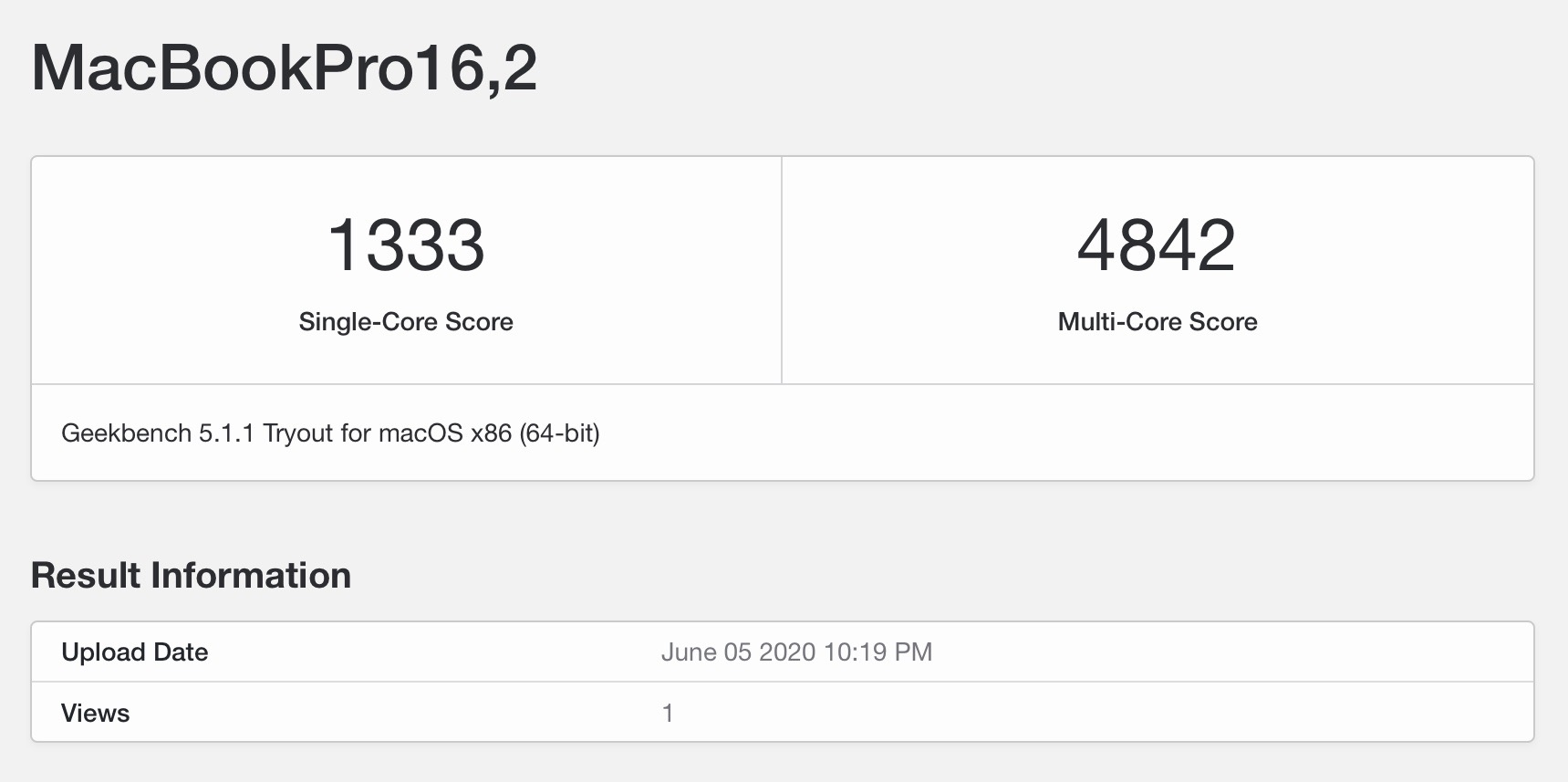Click the word Tryout in version line
The height and width of the screenshot is (782, 1568).
298,433
